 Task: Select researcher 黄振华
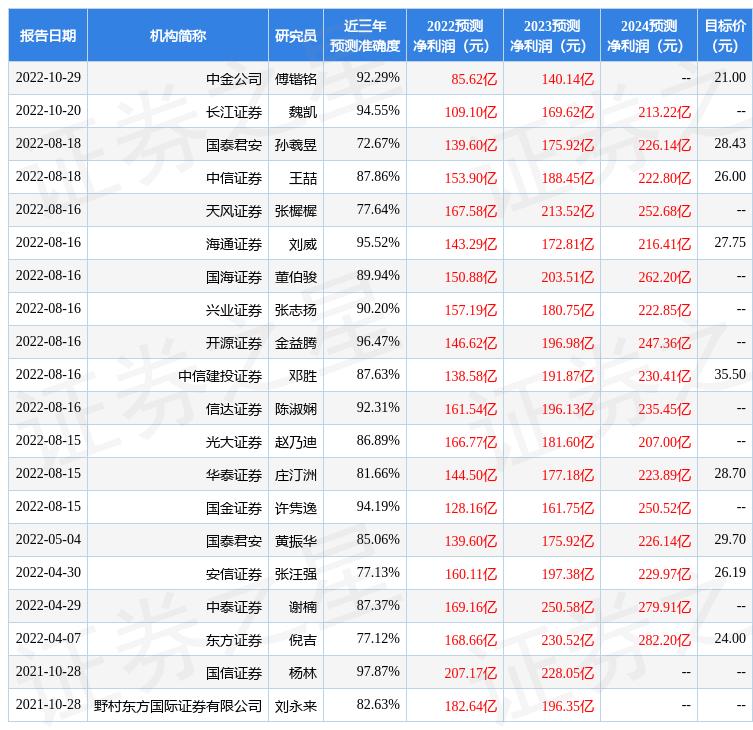[296, 541]
